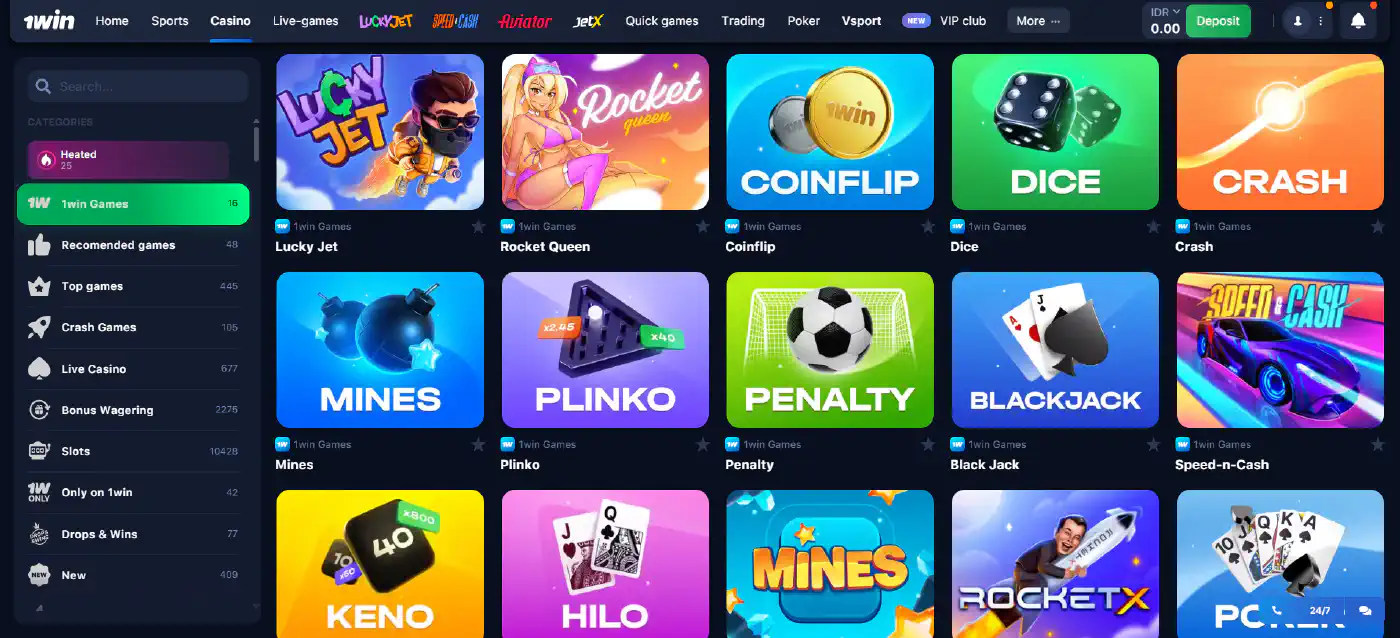Open the live chat bubble icon

tap(1365, 610)
